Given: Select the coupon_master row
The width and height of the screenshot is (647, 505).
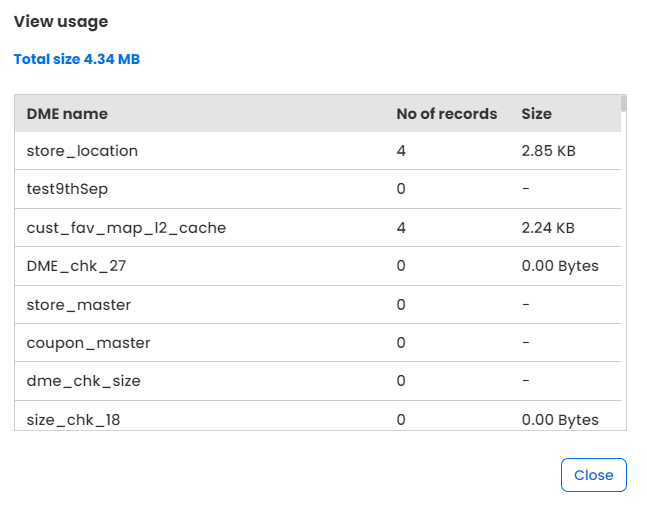Looking at the screenshot, I should click(318, 343).
